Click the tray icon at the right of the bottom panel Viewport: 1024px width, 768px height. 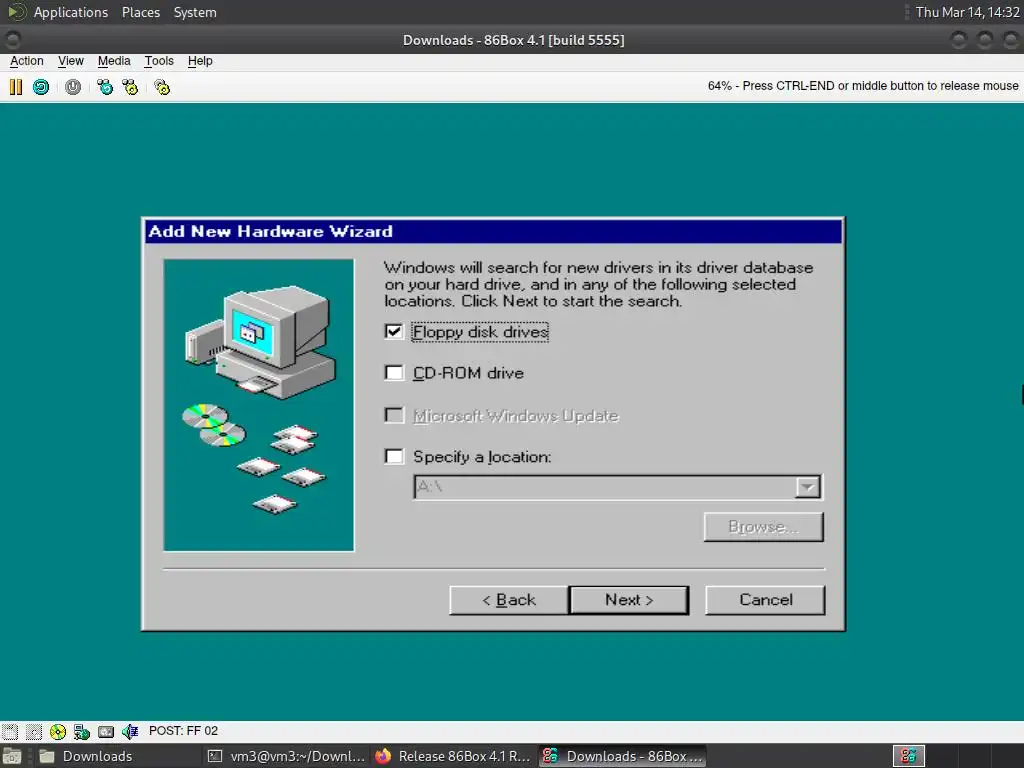tap(908, 756)
